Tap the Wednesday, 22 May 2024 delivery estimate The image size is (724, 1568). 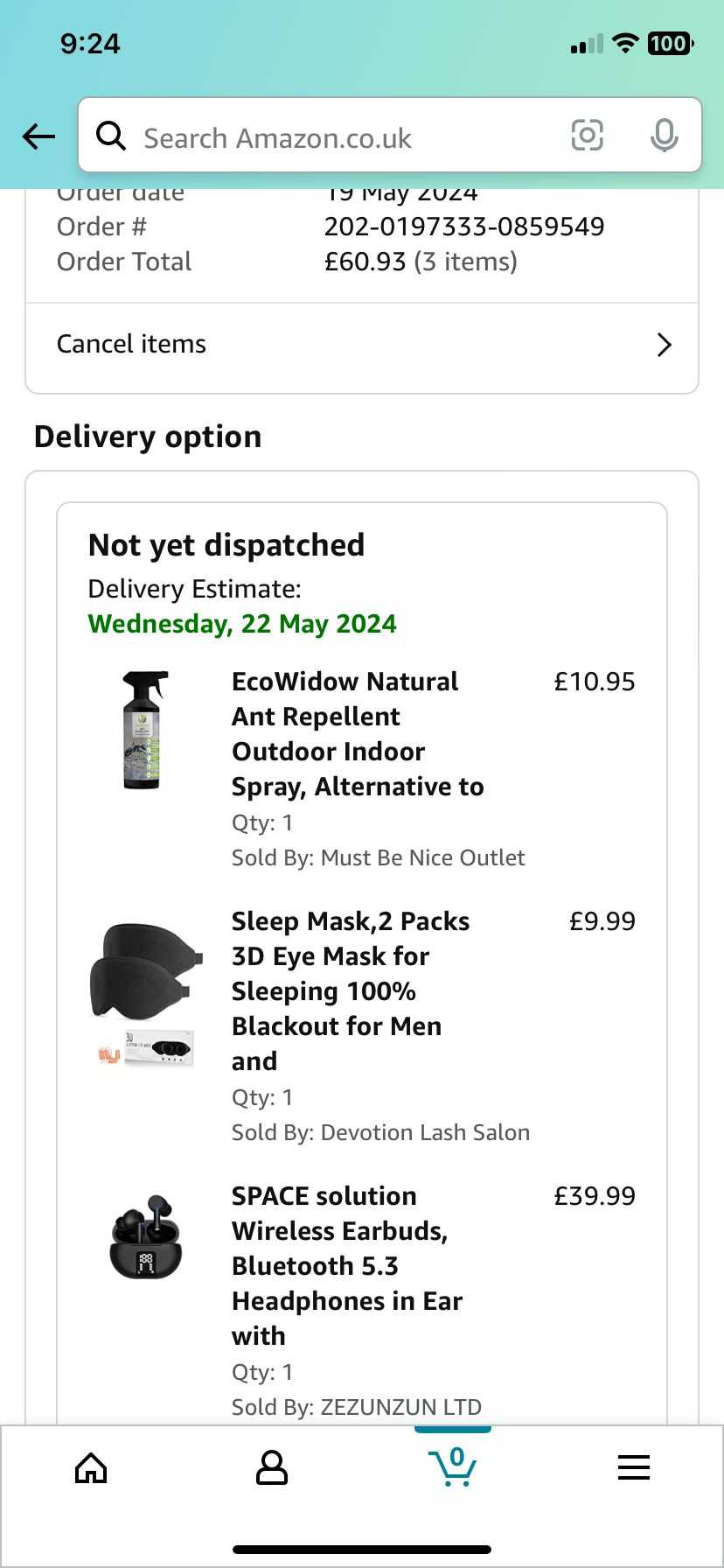coord(242,624)
